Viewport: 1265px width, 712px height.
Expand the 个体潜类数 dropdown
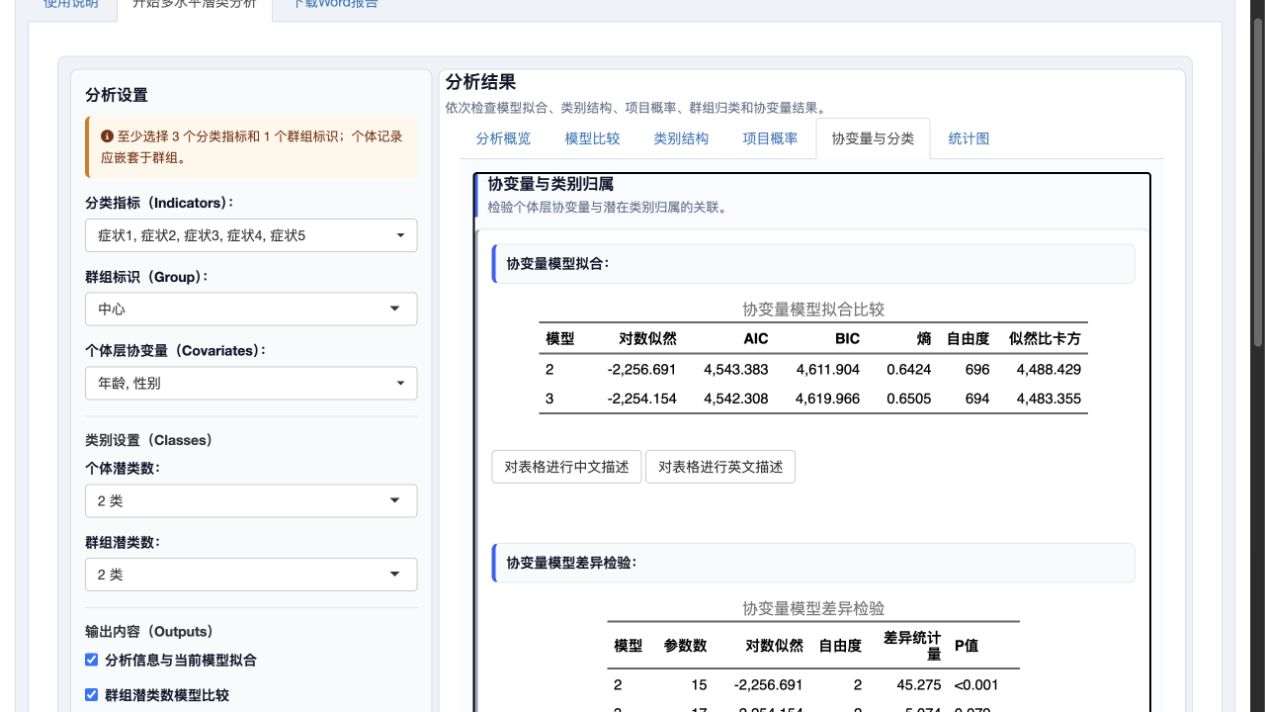pos(251,501)
